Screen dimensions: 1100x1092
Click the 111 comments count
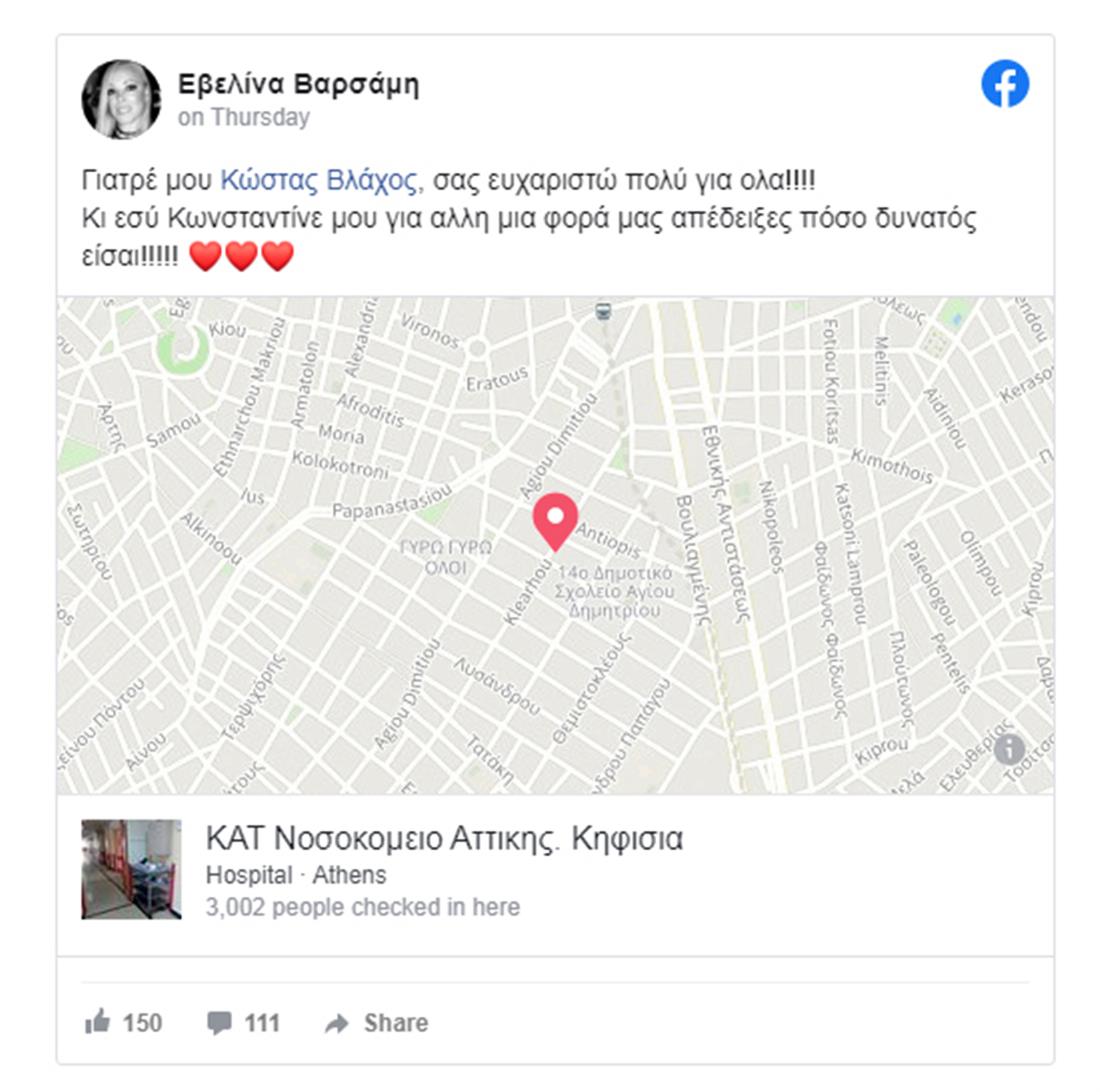click(x=262, y=1023)
